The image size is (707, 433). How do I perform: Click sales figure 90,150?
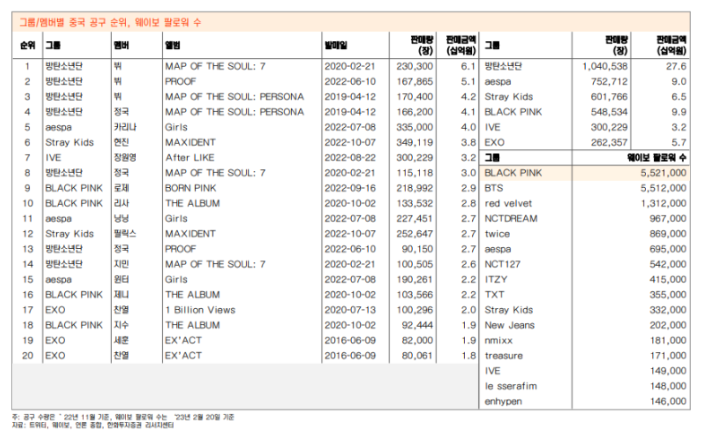coord(417,249)
